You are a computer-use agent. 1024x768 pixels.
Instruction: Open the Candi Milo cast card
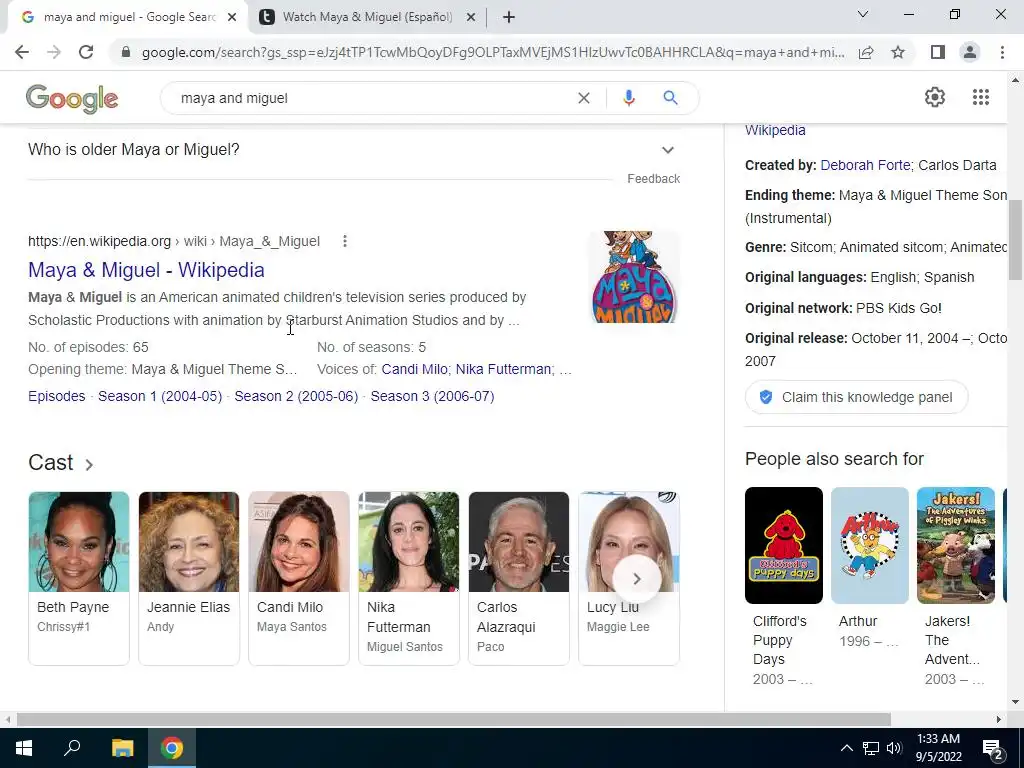click(298, 578)
